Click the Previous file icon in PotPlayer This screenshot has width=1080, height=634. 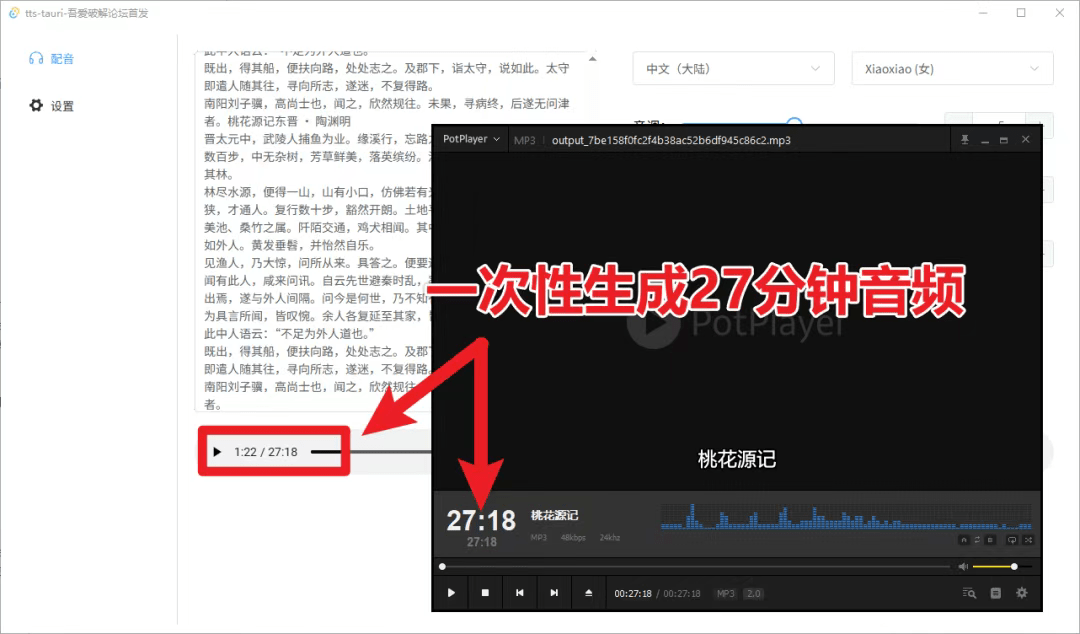(x=519, y=592)
